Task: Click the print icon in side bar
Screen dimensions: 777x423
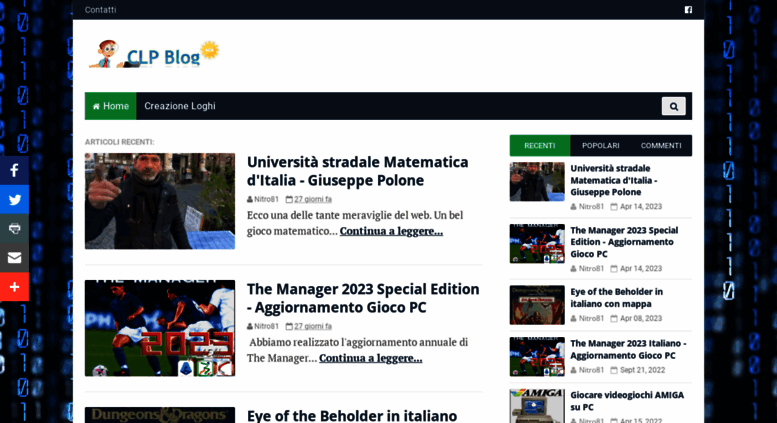Action: 14,228
